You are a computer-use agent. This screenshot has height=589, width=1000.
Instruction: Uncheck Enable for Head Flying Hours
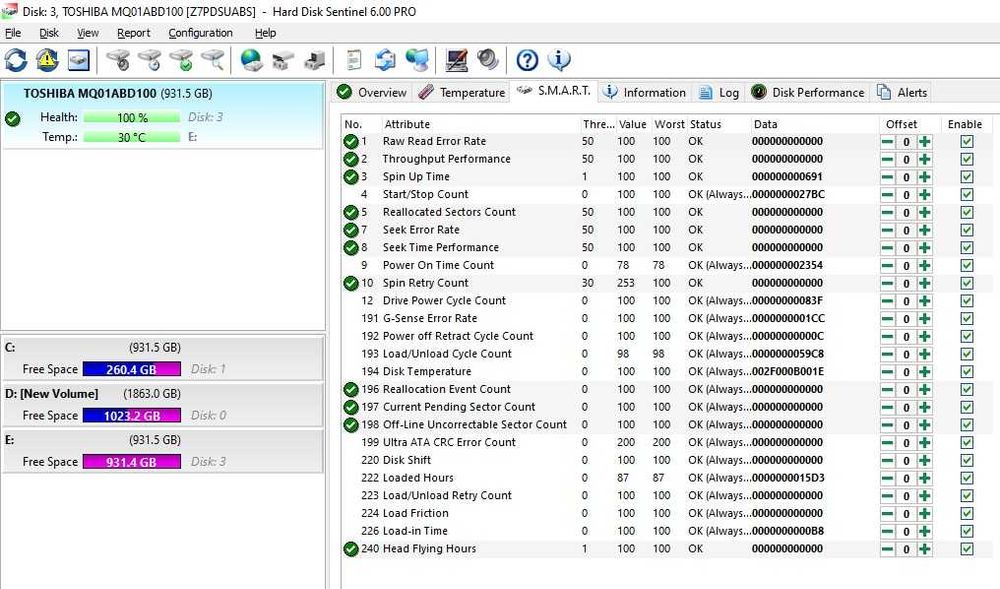[x=967, y=549]
